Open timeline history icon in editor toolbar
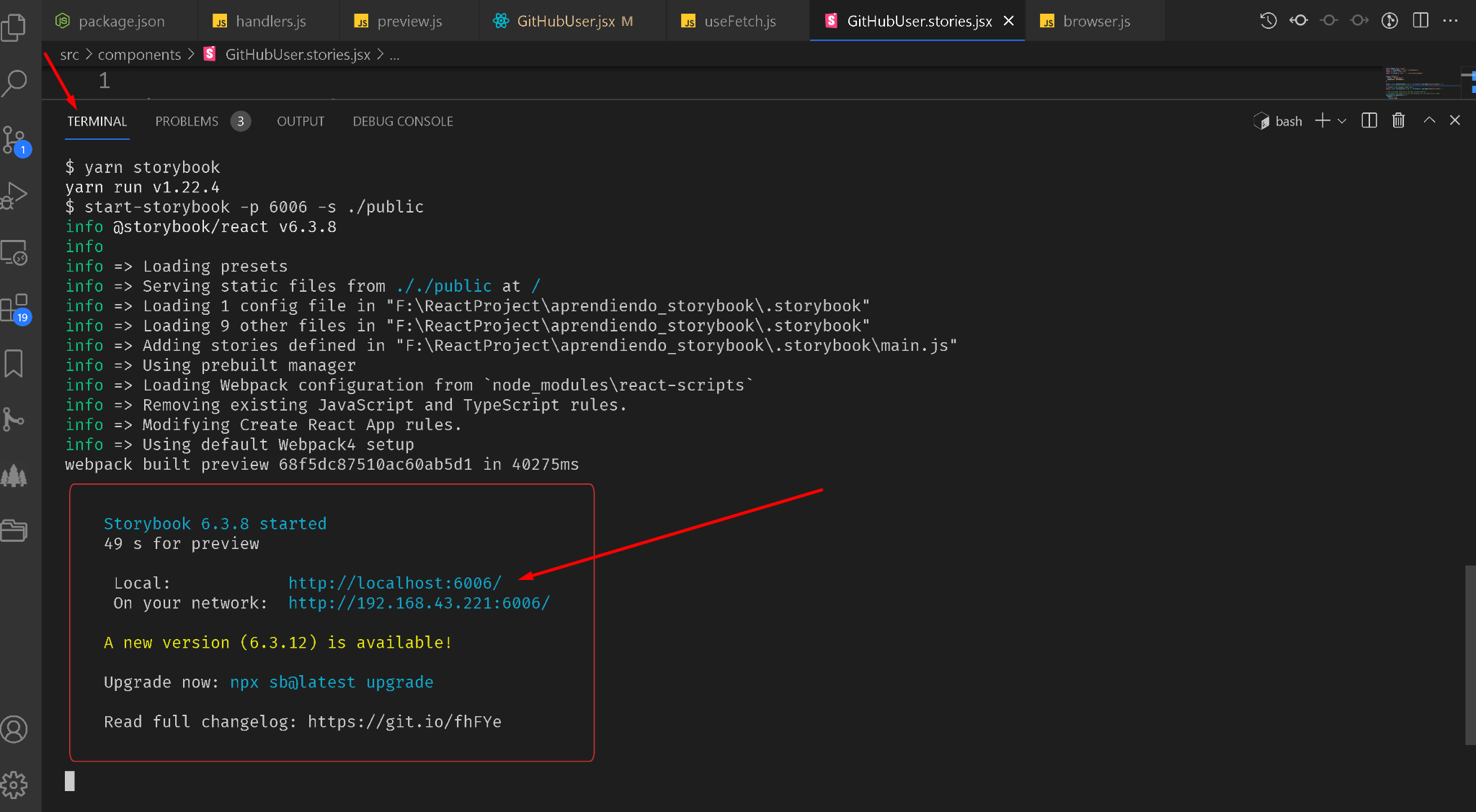Viewport: 1476px width, 812px height. [1268, 21]
